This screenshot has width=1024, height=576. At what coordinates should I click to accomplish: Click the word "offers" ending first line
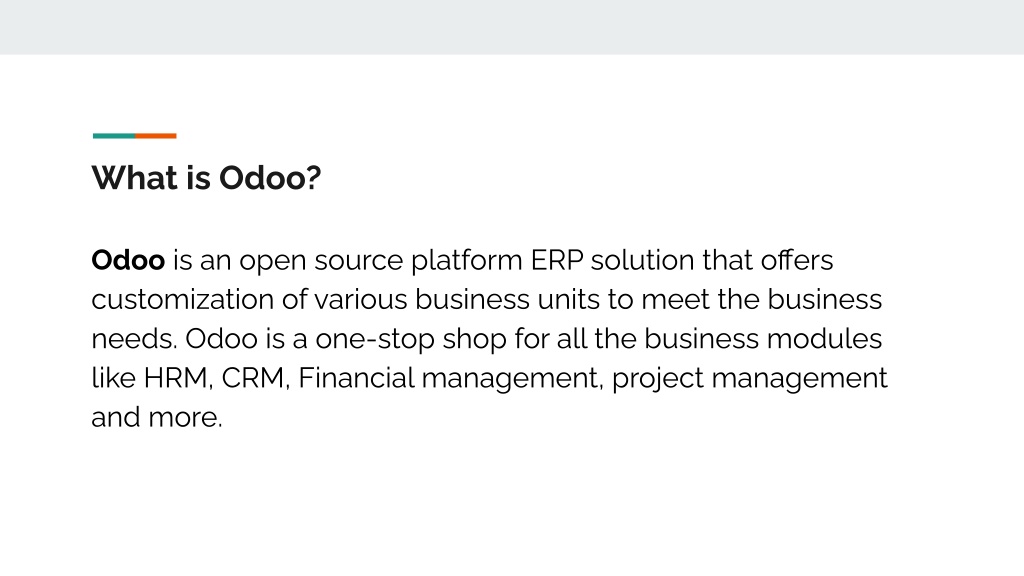(797, 261)
